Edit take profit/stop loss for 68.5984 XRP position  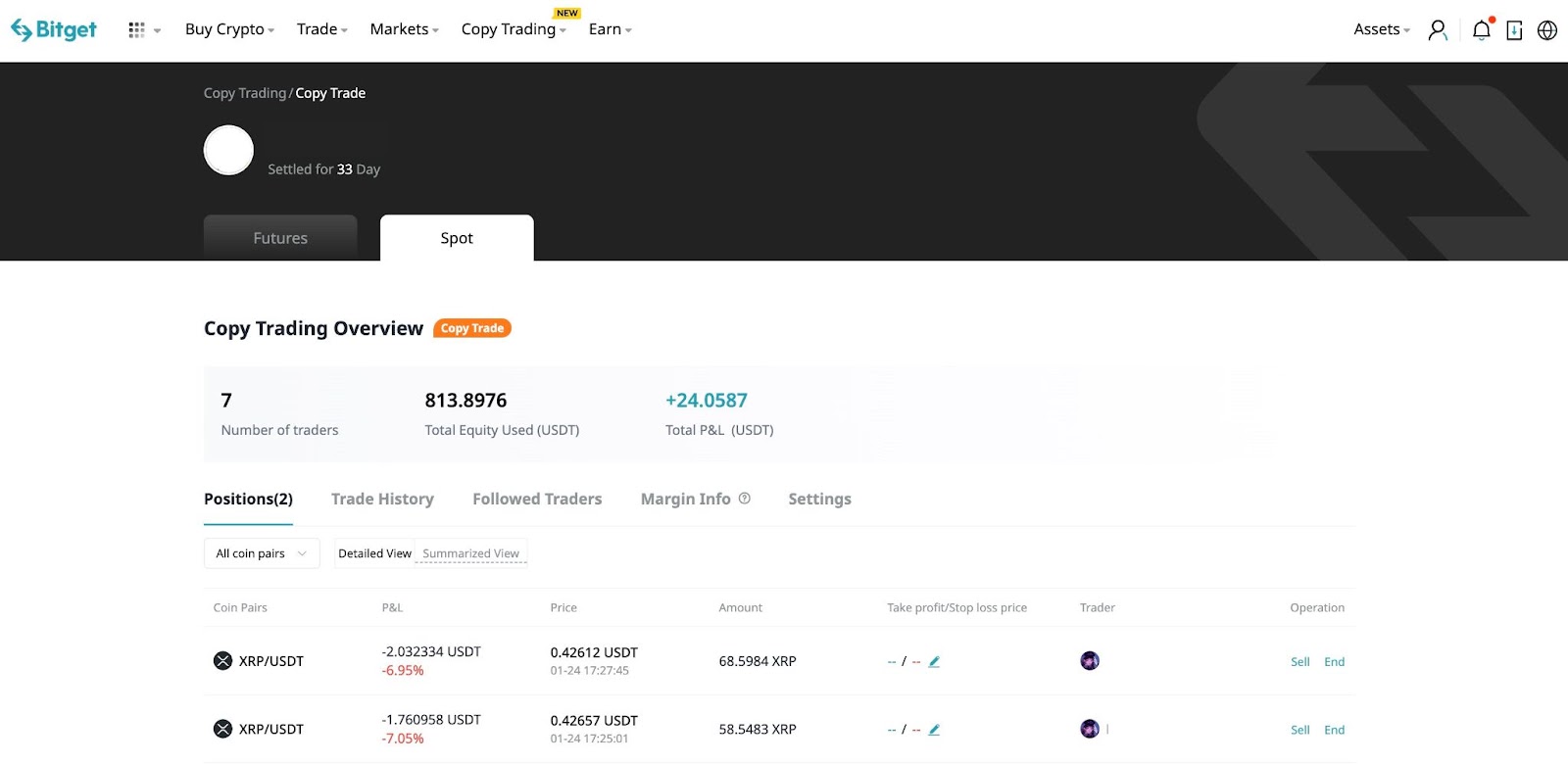click(x=934, y=662)
